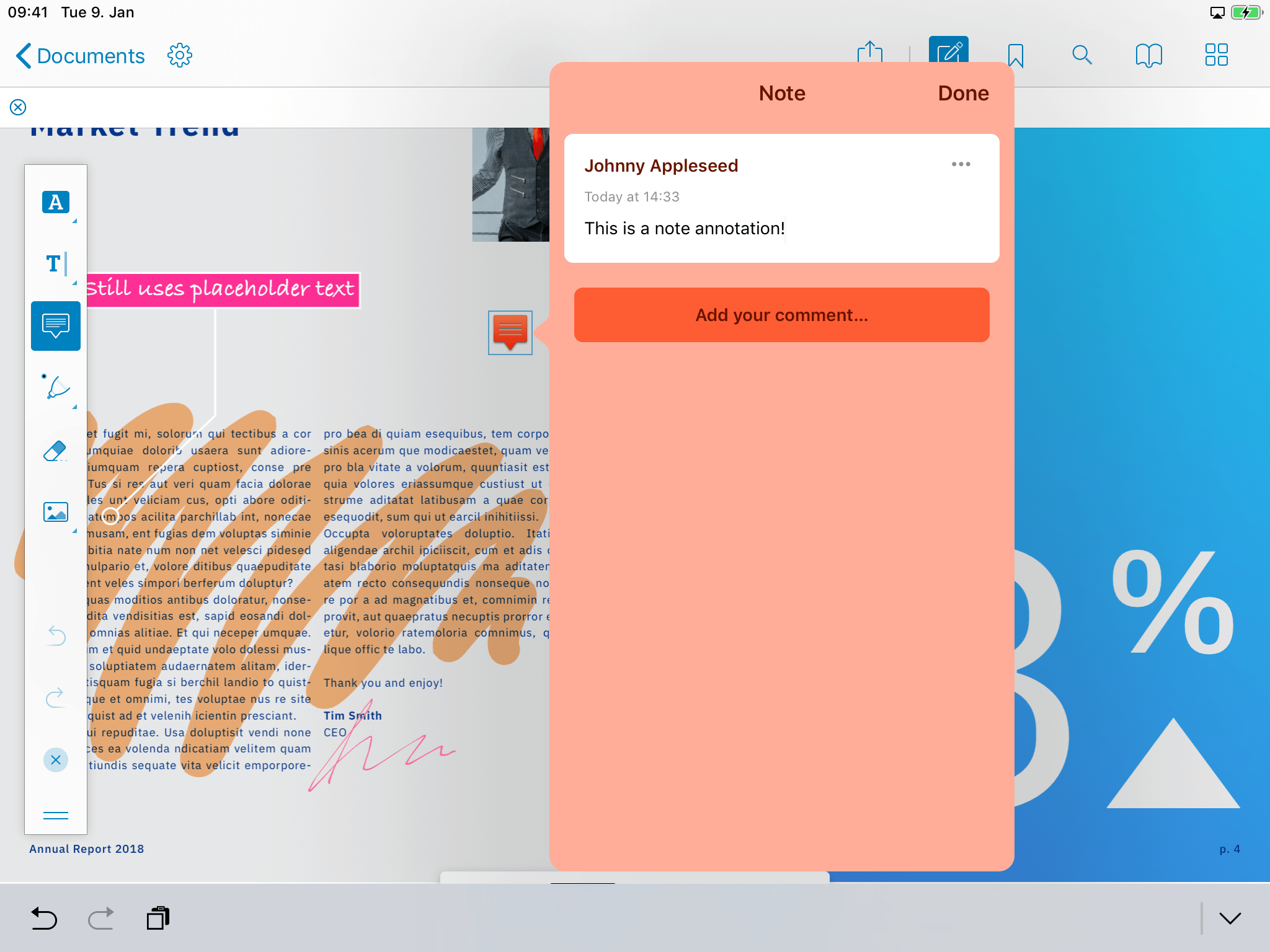Expand Free Text tool options via corner triangle
Viewport: 1270px width, 952px height.
click(x=75, y=284)
